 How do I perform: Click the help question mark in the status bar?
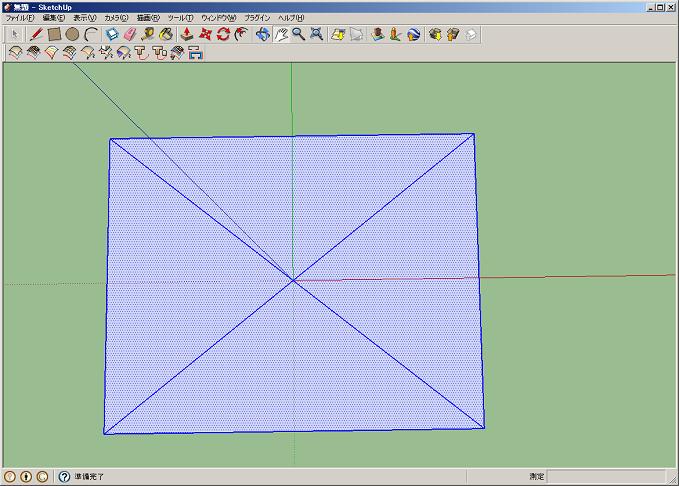pos(64,477)
